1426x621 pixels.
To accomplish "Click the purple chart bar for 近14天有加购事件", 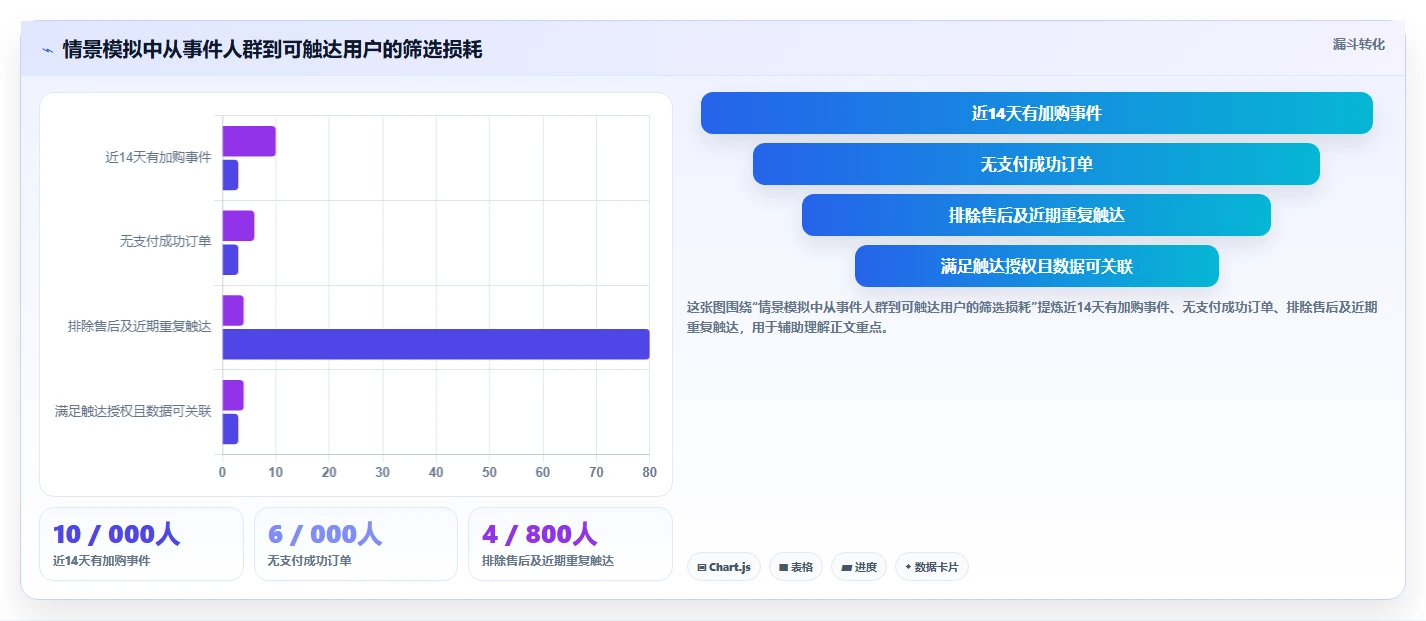I will 249,141.
